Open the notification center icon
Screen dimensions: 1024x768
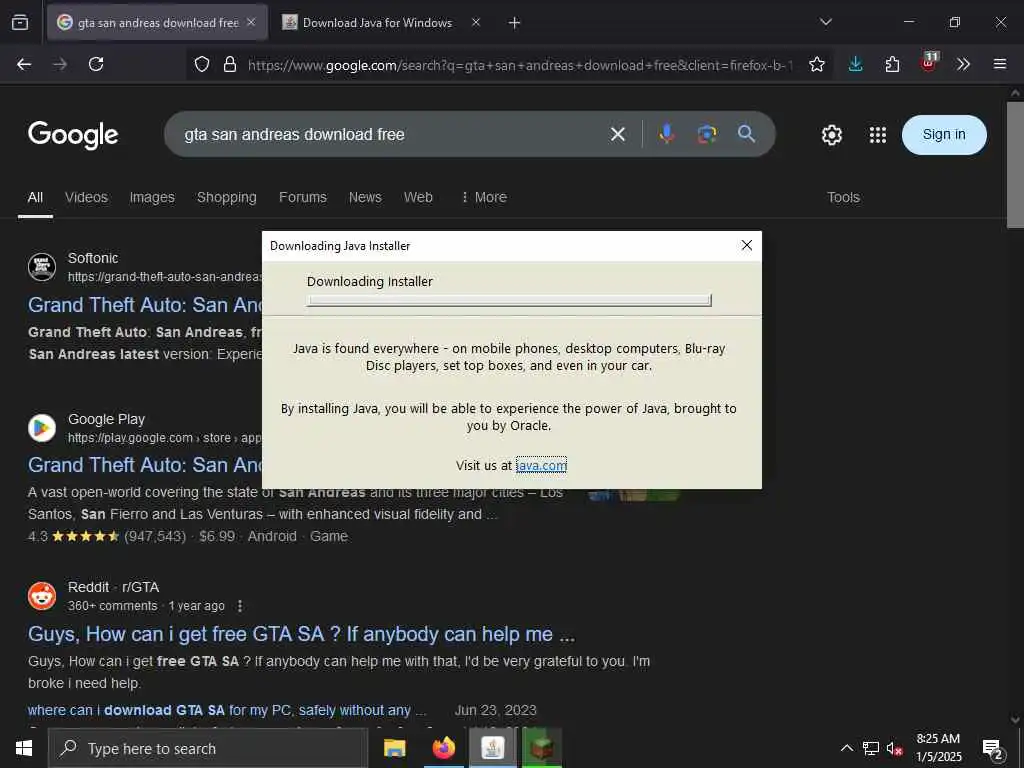[x=993, y=749]
